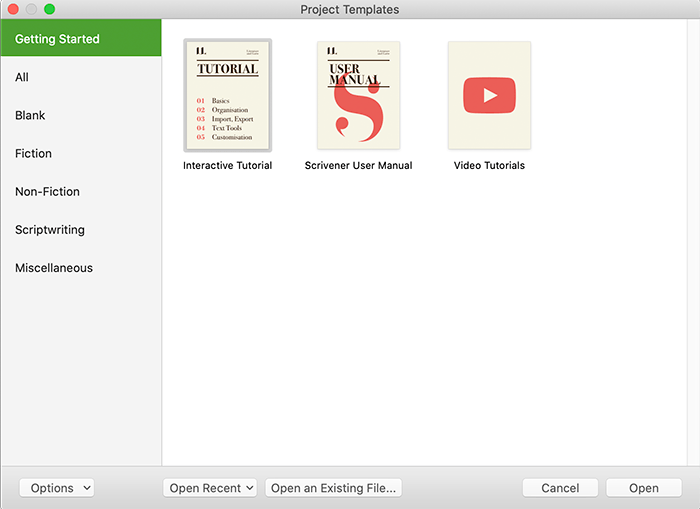Close the window with red button

click(x=13, y=9)
